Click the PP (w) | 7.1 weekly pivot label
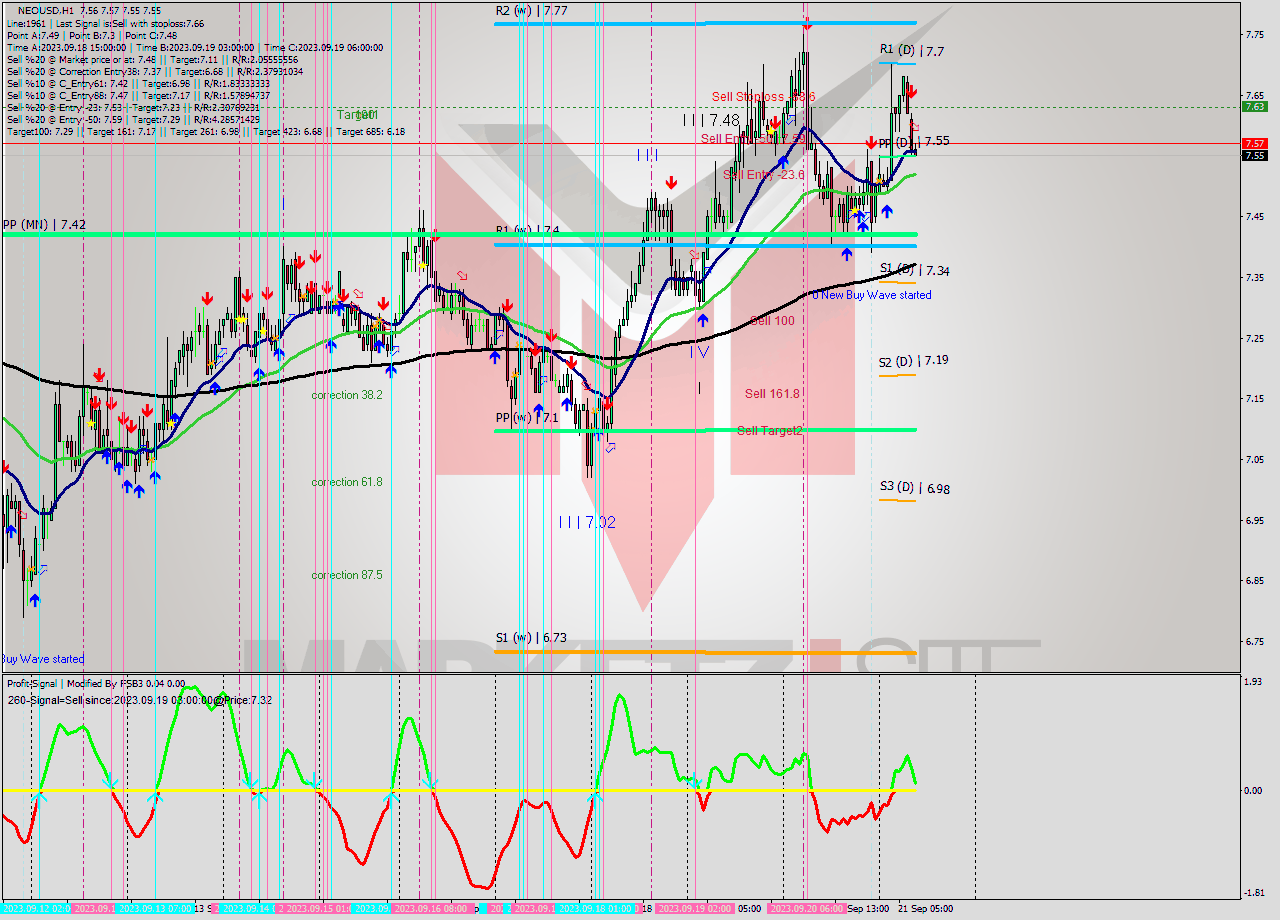Screen dimensions: 1280x920 point(527,418)
